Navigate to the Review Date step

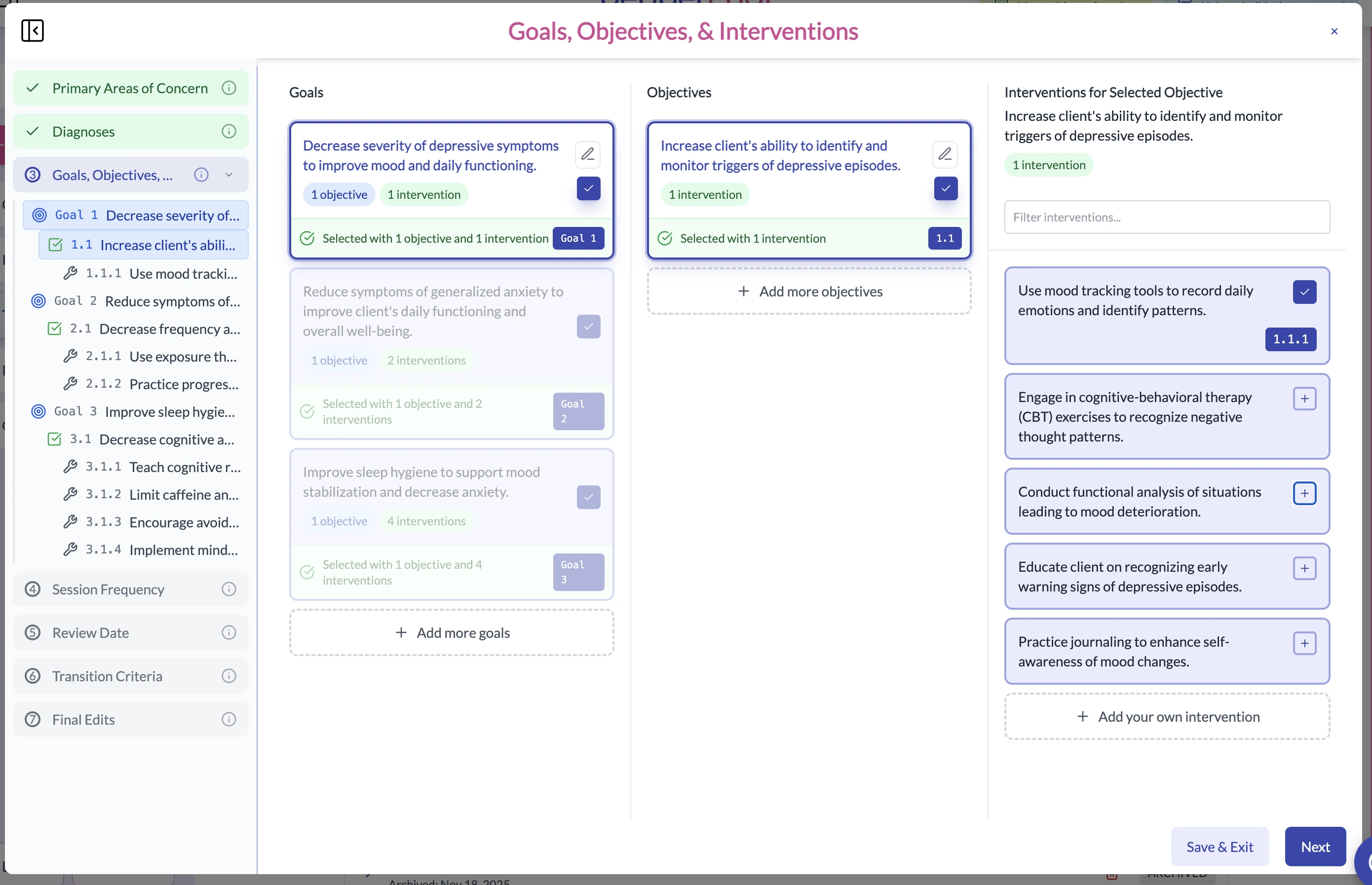point(90,632)
